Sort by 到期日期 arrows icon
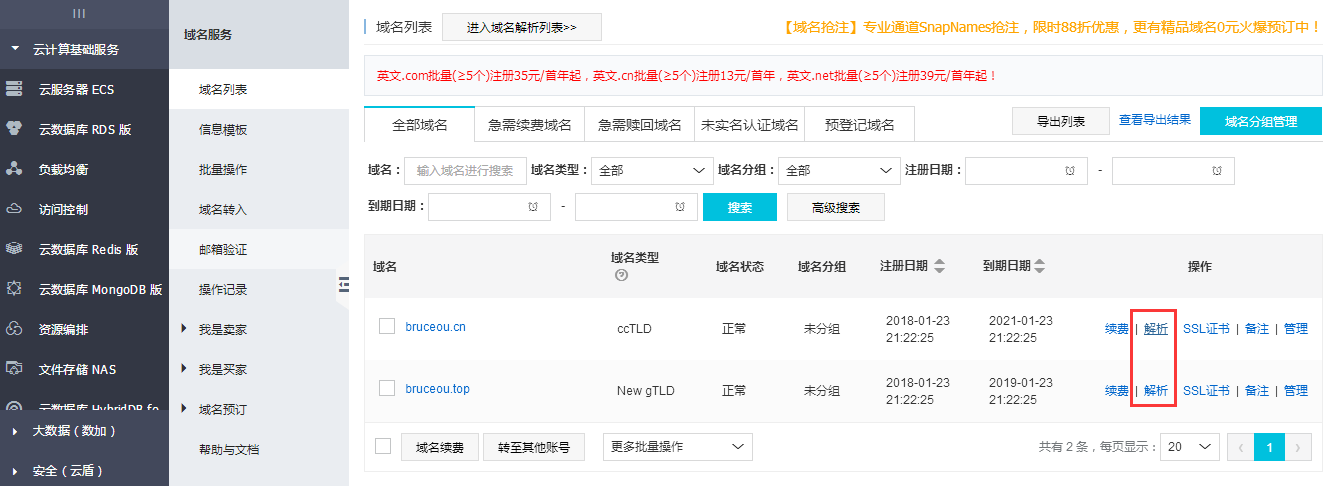Screen dimensions: 1331x486 point(1040,266)
